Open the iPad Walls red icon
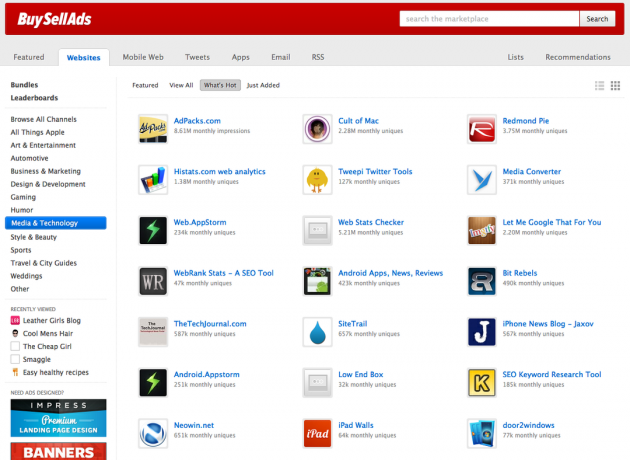Screen dimensions: 630x460 pyautogui.click(x=317, y=433)
